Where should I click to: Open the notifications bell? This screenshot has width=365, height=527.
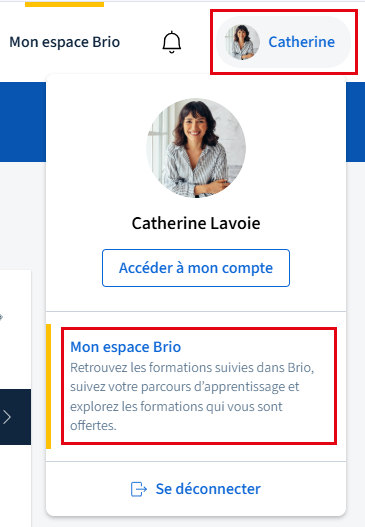point(172,42)
